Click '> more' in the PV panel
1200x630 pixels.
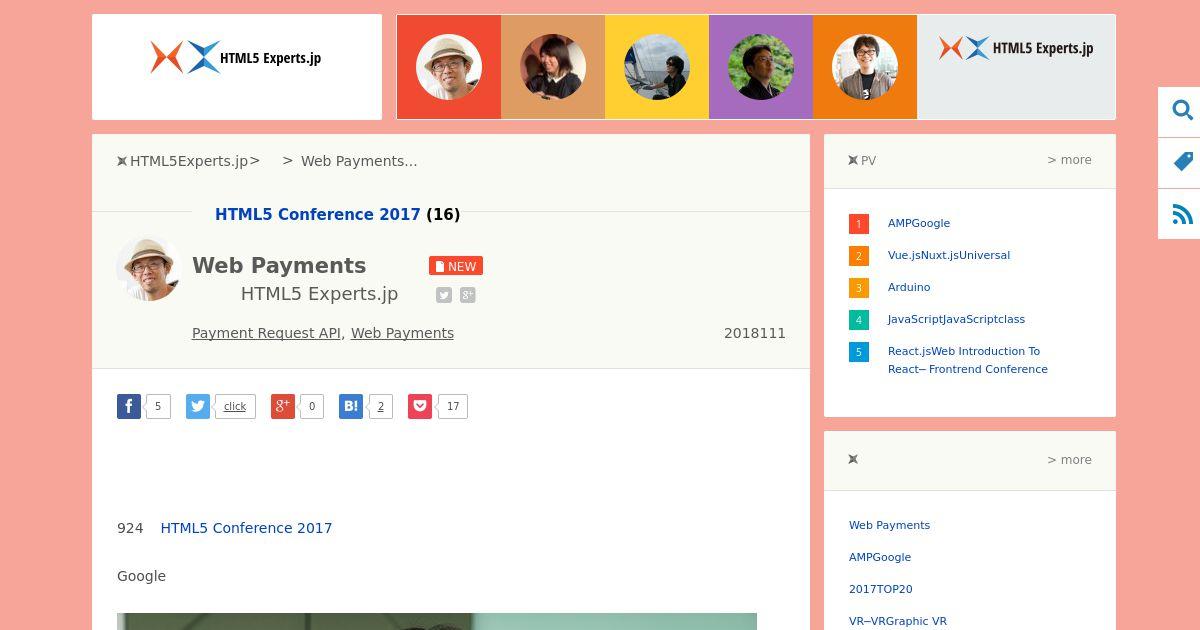coord(1069,160)
